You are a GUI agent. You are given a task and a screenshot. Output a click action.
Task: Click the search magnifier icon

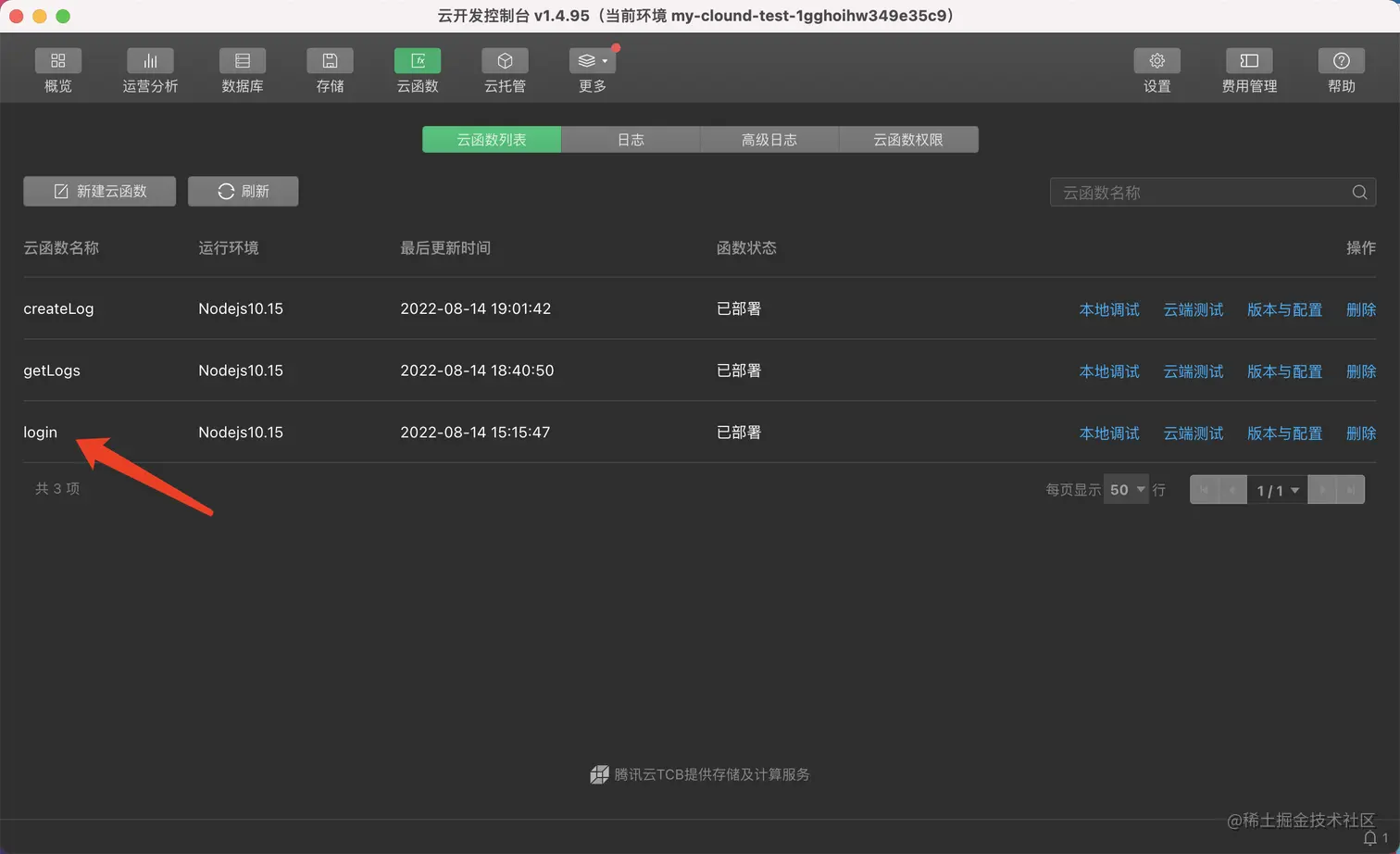click(1359, 192)
